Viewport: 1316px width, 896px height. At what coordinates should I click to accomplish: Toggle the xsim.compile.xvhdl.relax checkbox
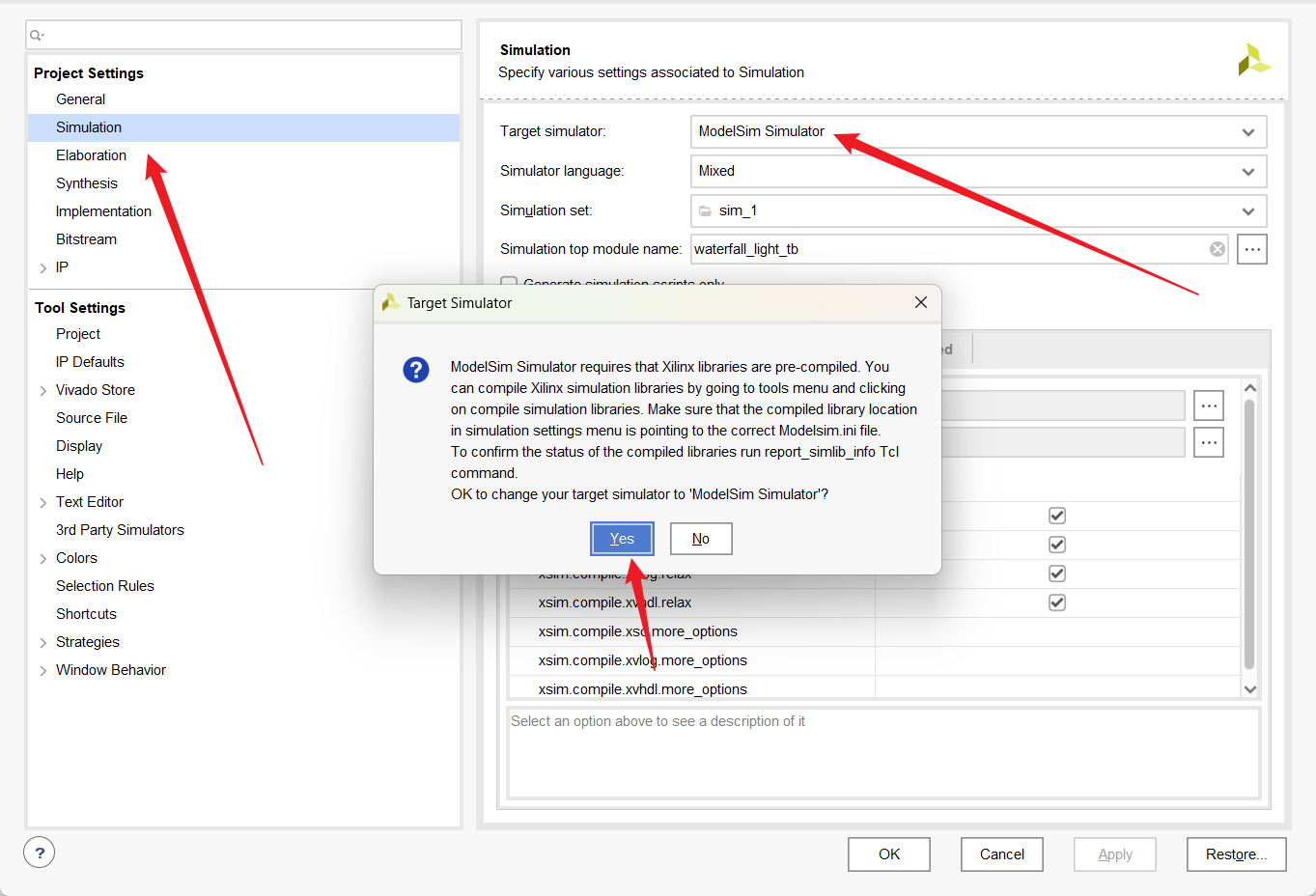click(x=1057, y=602)
